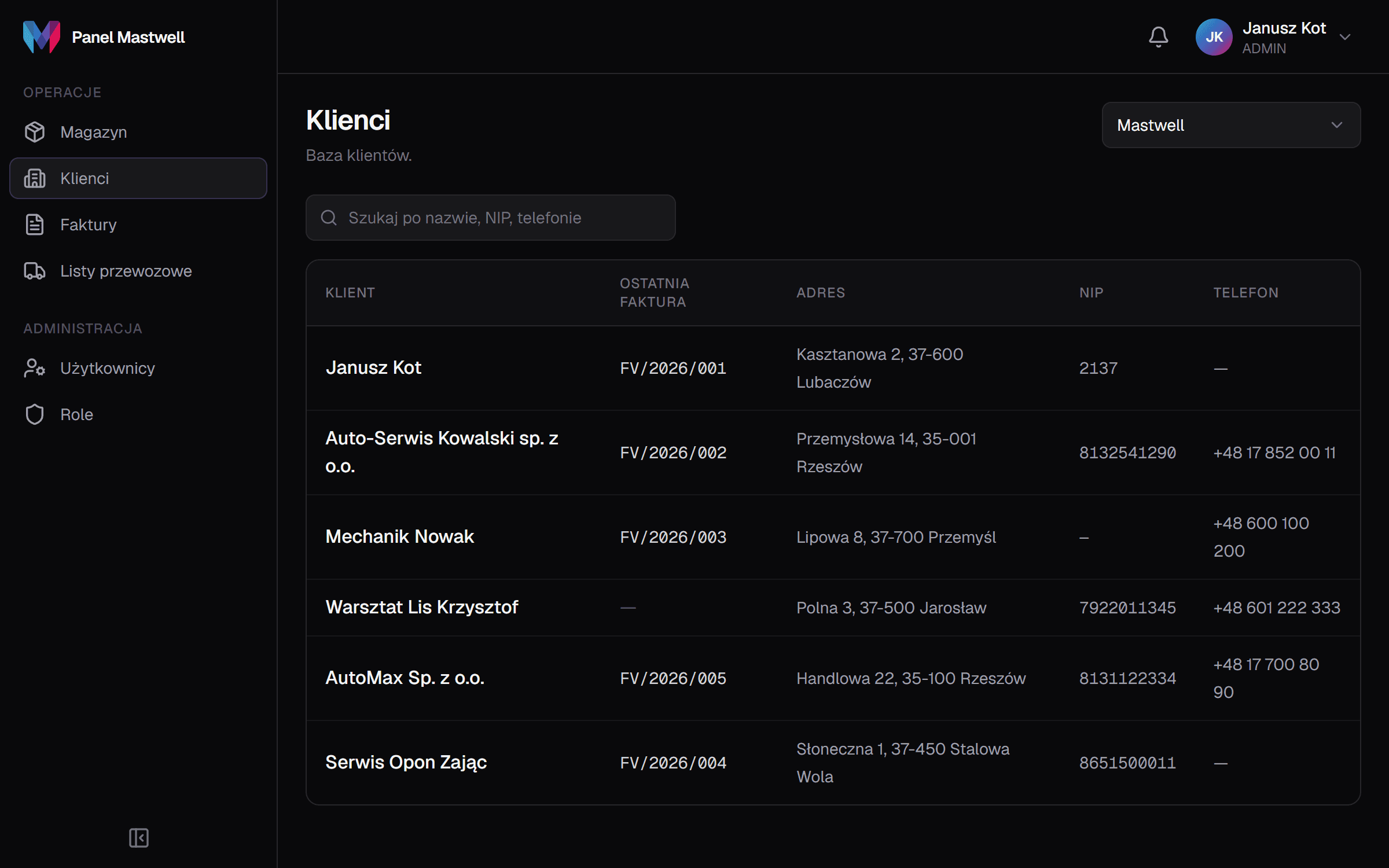Click Panel Mastwell title
The height and width of the screenshot is (868, 1389).
(x=128, y=37)
